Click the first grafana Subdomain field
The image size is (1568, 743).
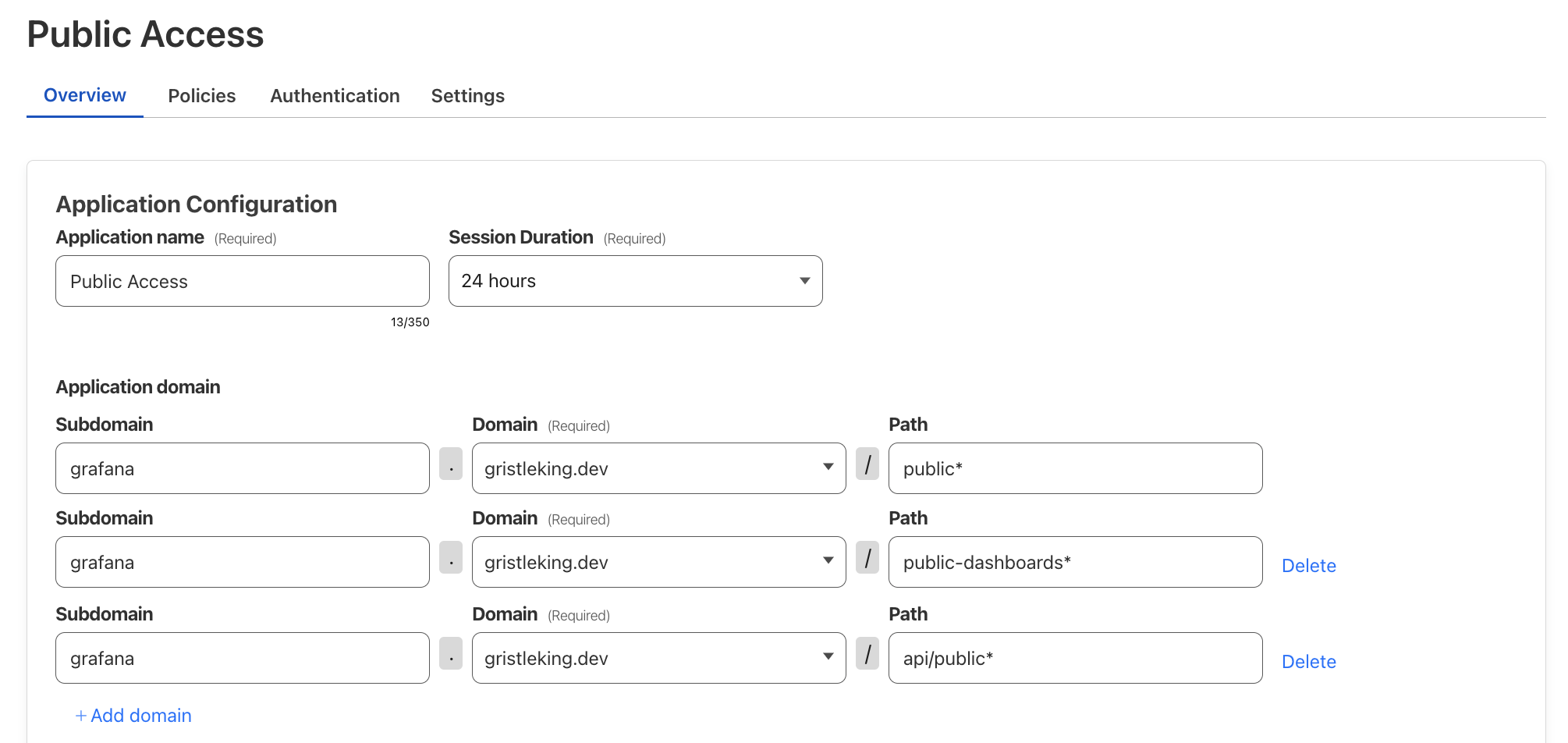pyautogui.click(x=242, y=467)
